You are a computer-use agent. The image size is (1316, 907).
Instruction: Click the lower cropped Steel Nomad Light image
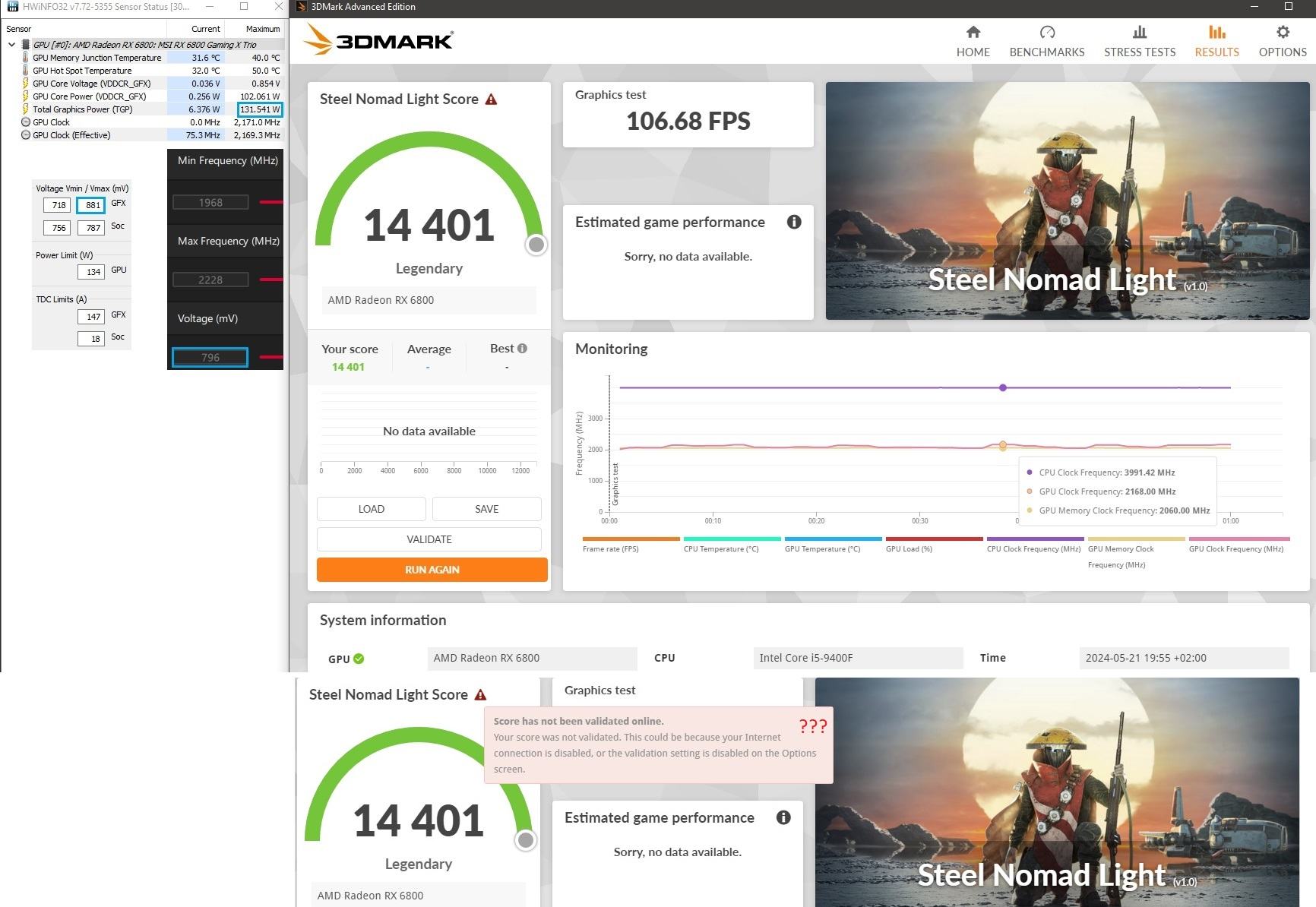[1057, 792]
